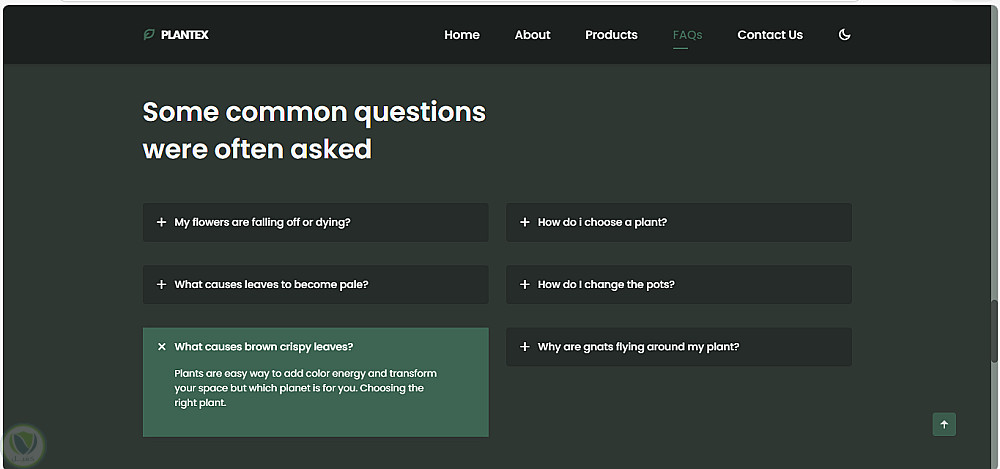Click plus icon beside choose a plant question
This screenshot has width=1000, height=469.
pos(525,222)
